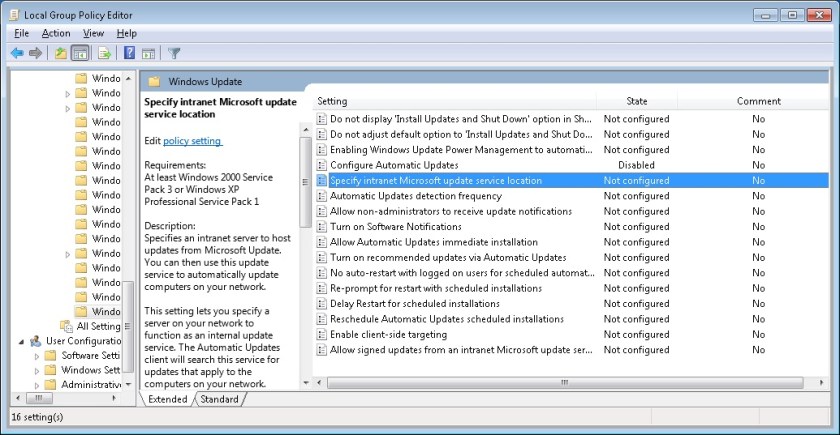Click the Export List toolbar icon

point(103,53)
